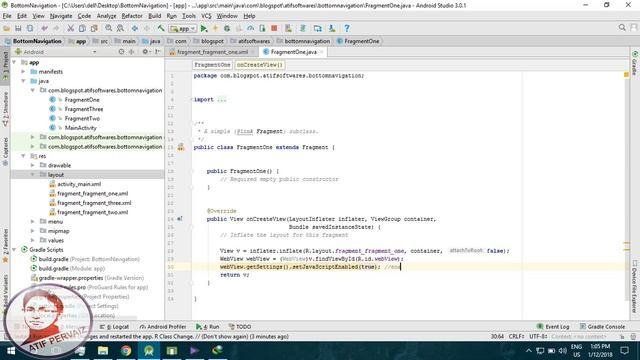Click the Apply Changes lightning icon
This screenshot has width=640, height=360.
[x=216, y=28]
